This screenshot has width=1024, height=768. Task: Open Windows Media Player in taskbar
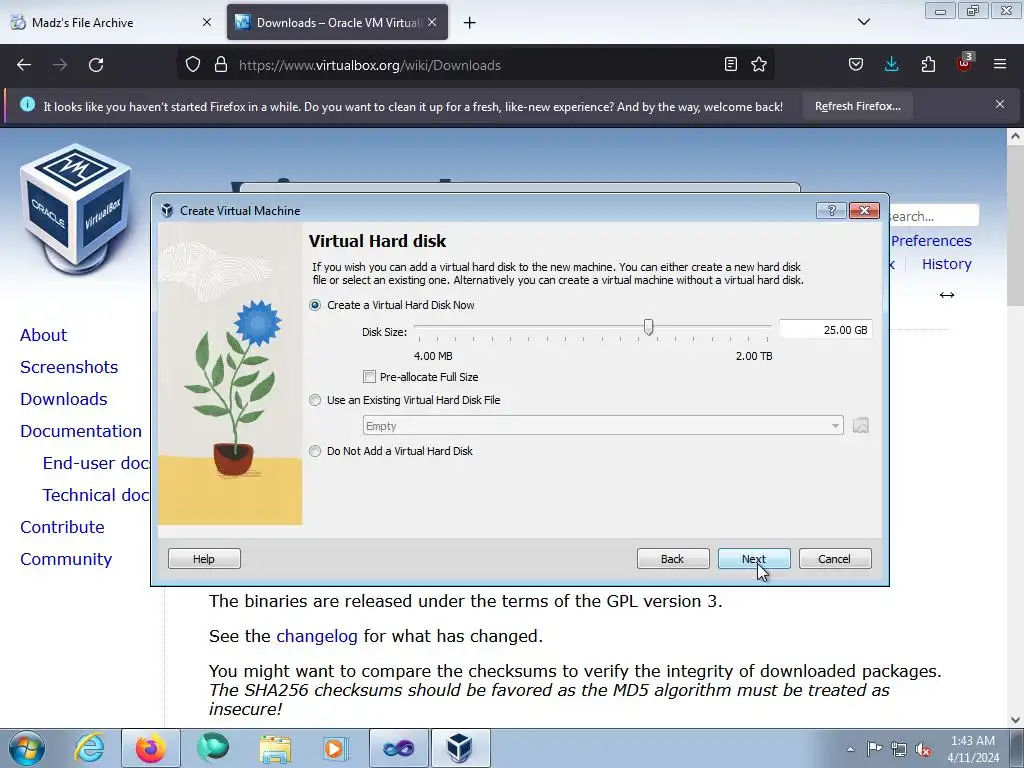coord(336,748)
